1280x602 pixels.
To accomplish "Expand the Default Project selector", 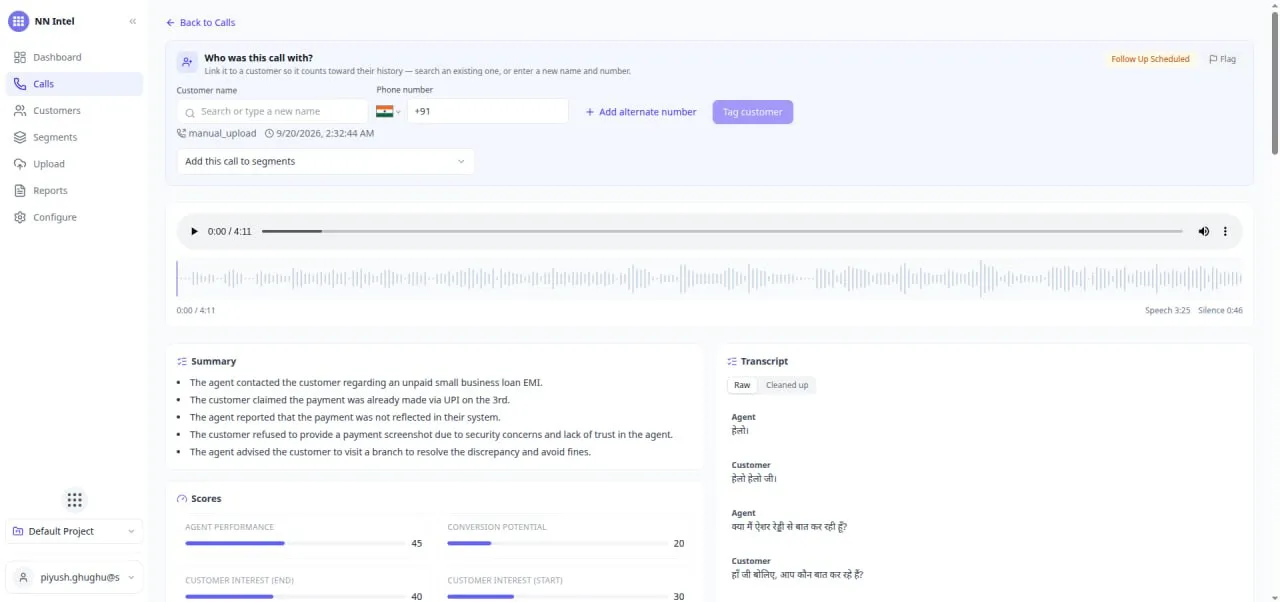I will [x=74, y=531].
